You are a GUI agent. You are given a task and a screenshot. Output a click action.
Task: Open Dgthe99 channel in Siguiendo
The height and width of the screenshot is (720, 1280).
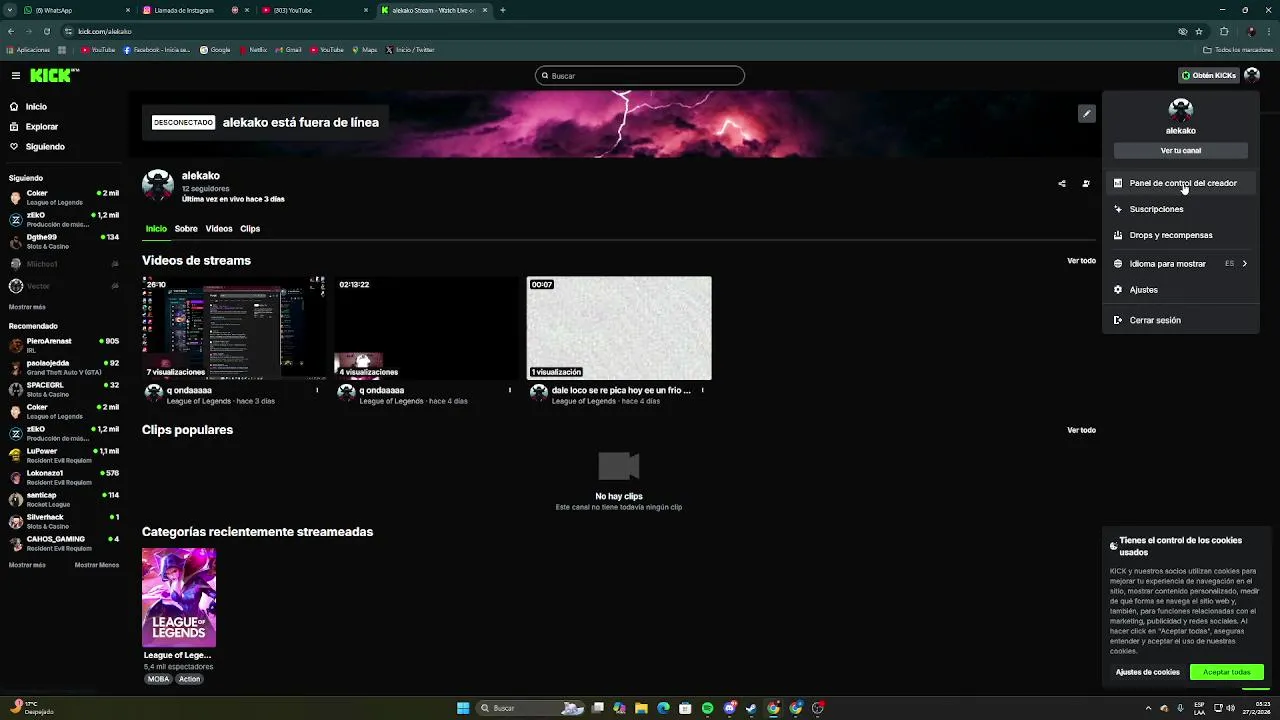click(64, 241)
